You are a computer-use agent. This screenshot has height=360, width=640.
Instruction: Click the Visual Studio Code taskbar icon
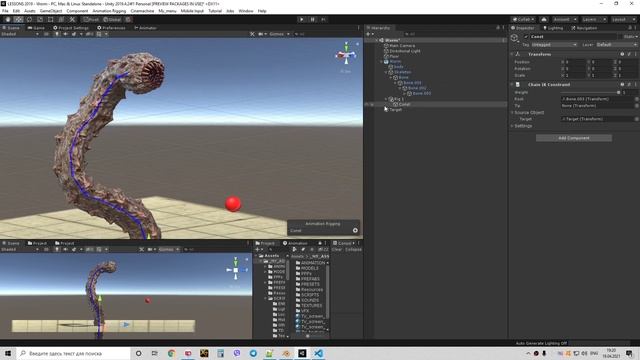tap(318, 353)
